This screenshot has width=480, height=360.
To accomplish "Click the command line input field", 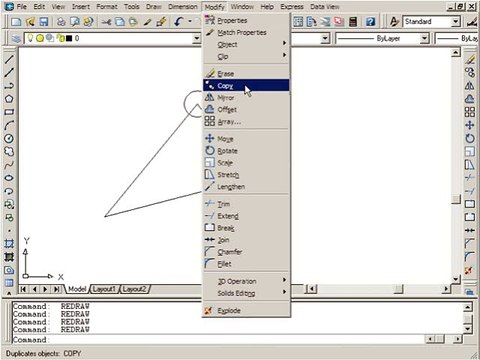I will click(218, 340).
